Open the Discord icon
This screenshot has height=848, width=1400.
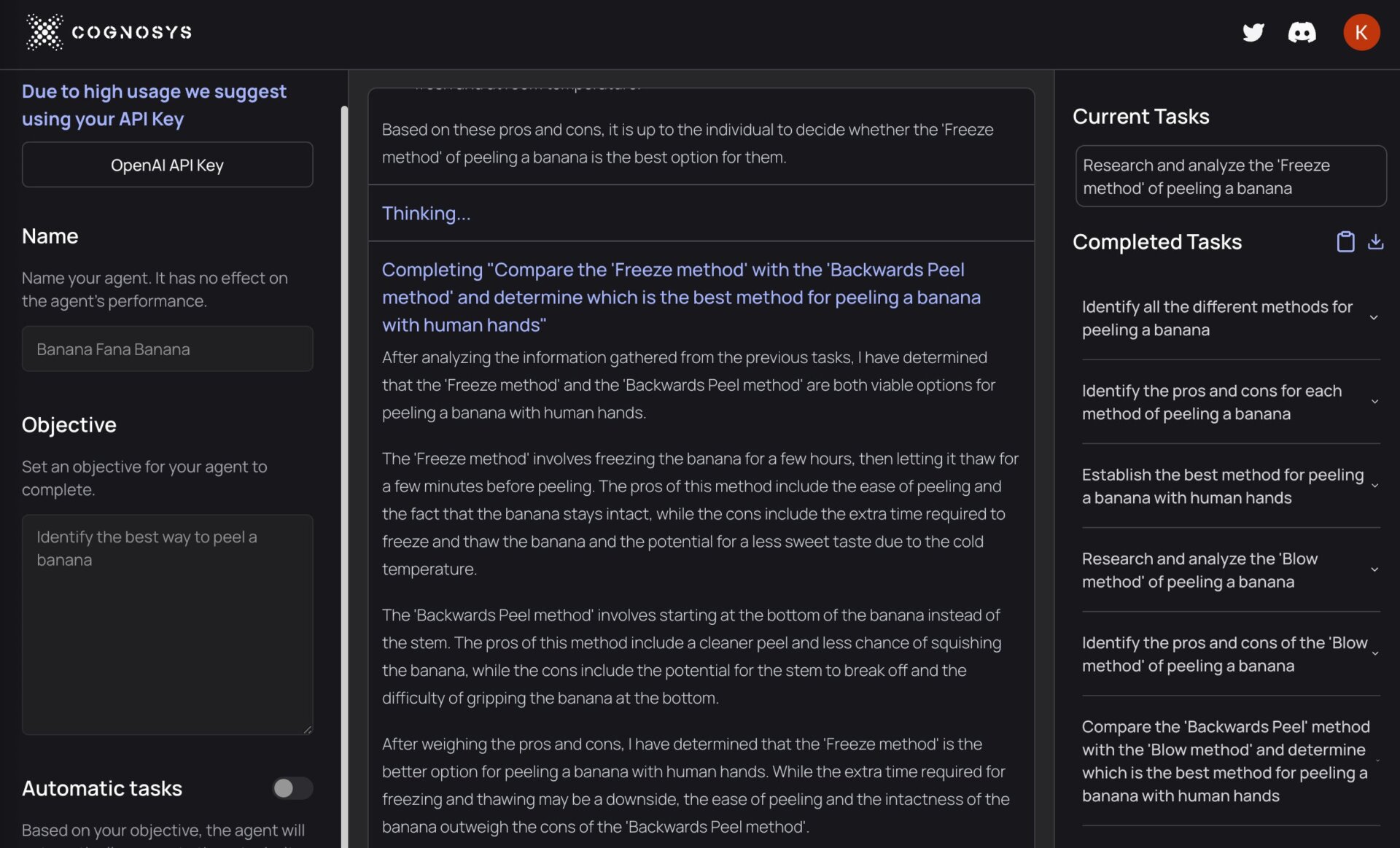tap(1303, 33)
